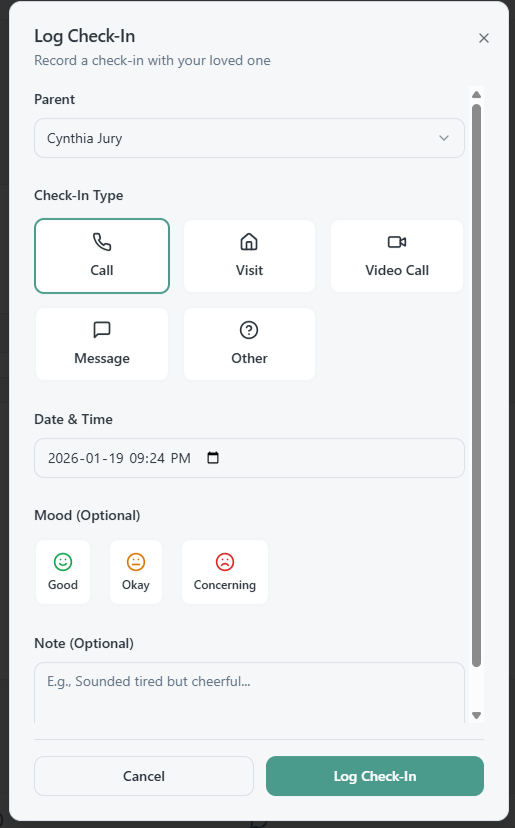This screenshot has width=515, height=828.
Task: Click the 'Record a check-in with your loved one' subtitle
Action: click(x=152, y=61)
